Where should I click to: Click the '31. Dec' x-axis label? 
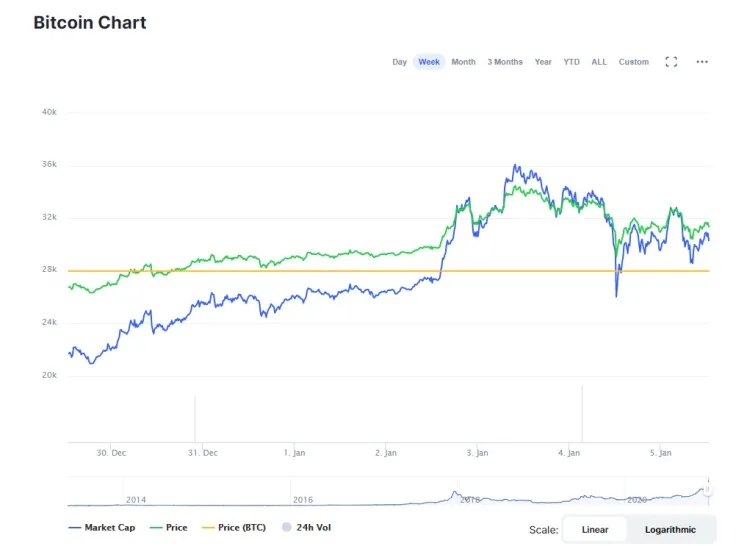pos(203,453)
